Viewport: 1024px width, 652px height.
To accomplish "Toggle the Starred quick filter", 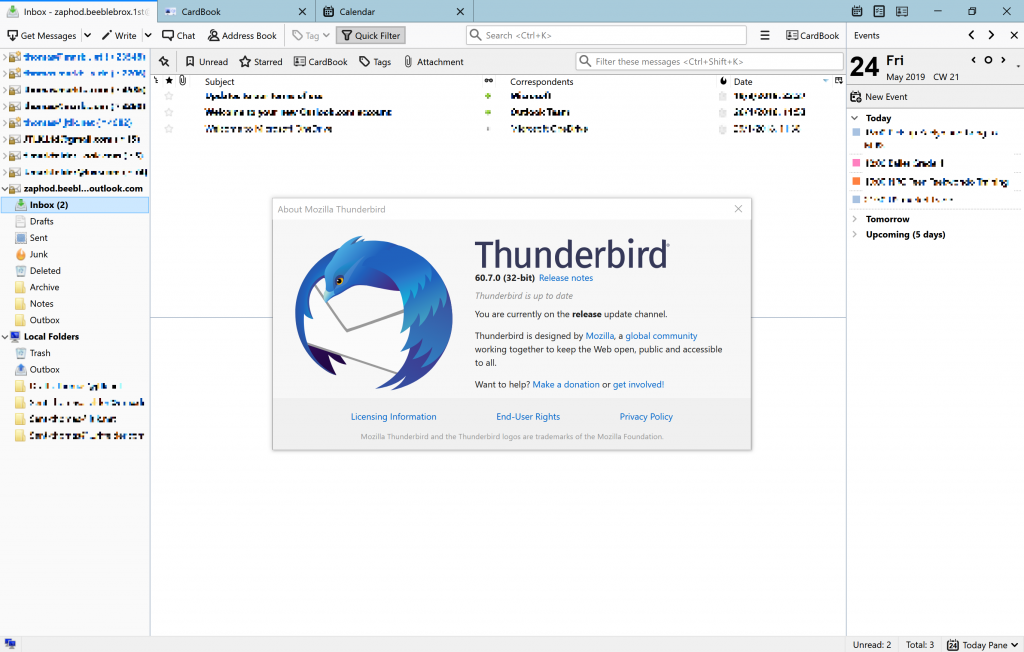I will [261, 61].
